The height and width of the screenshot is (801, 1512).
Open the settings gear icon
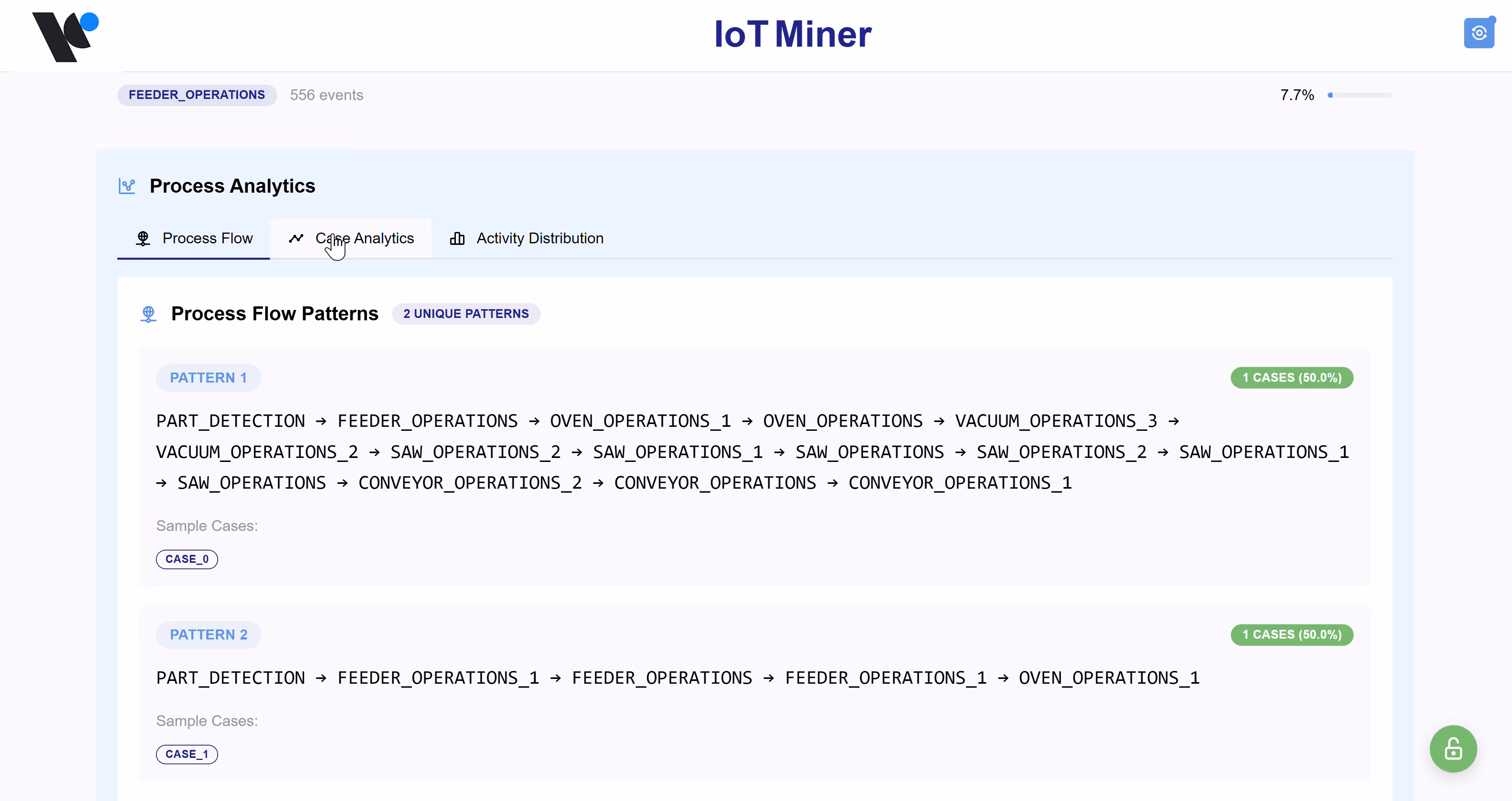1479,32
